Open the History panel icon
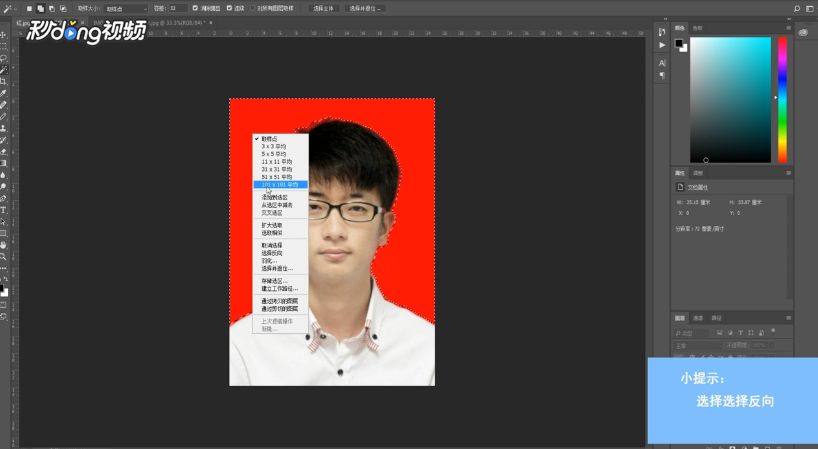The width and height of the screenshot is (818, 449). click(662, 32)
